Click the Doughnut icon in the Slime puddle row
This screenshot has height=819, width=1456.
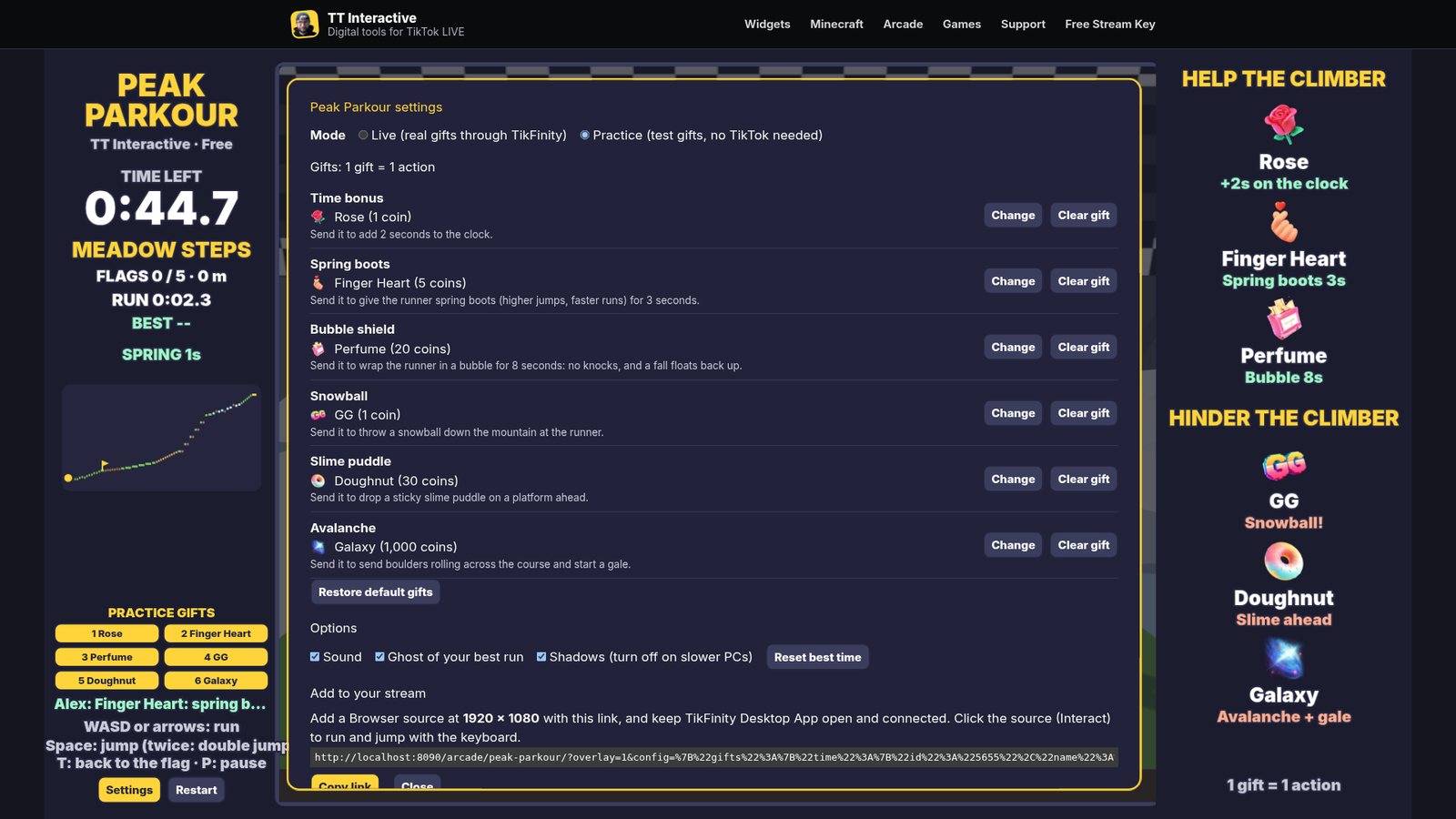tap(318, 480)
